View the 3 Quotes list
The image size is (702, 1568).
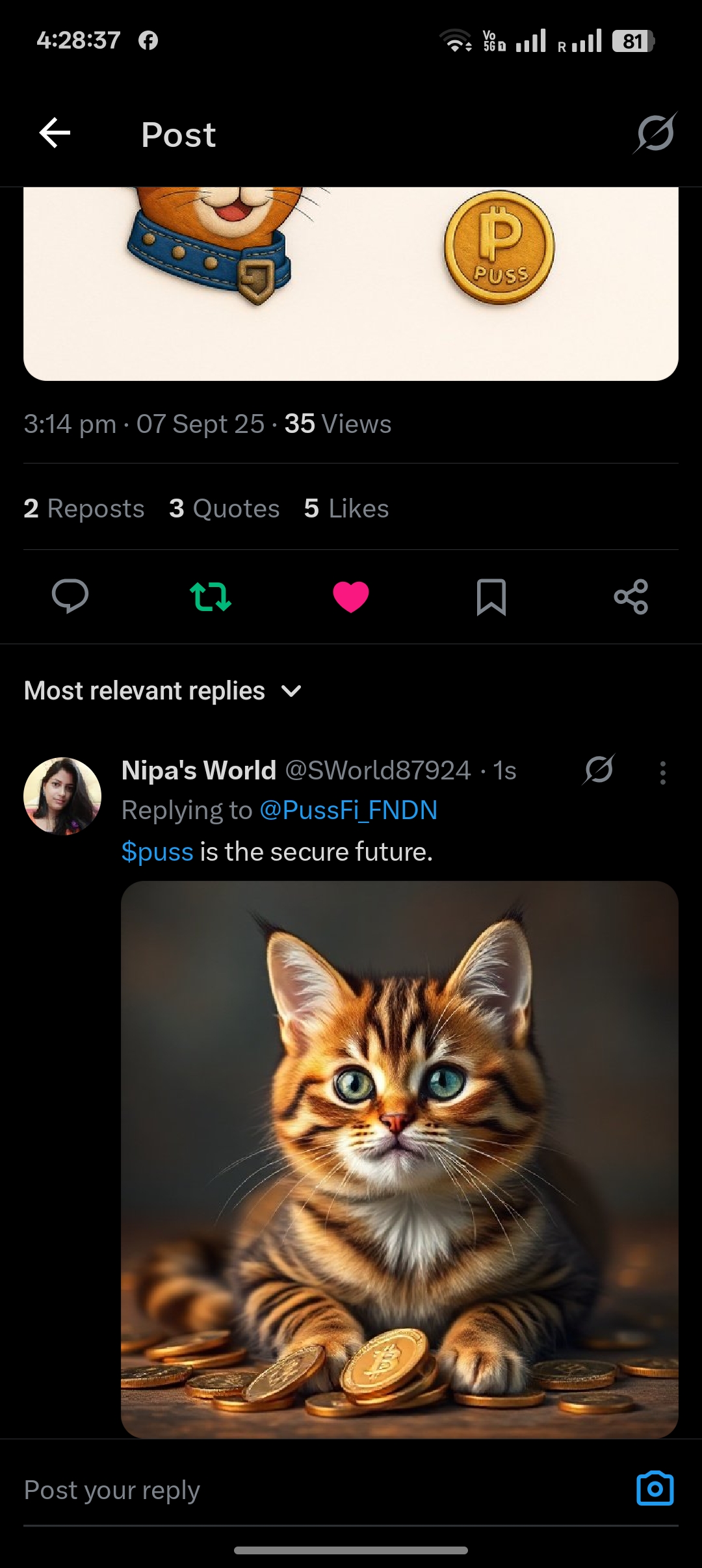(x=224, y=508)
